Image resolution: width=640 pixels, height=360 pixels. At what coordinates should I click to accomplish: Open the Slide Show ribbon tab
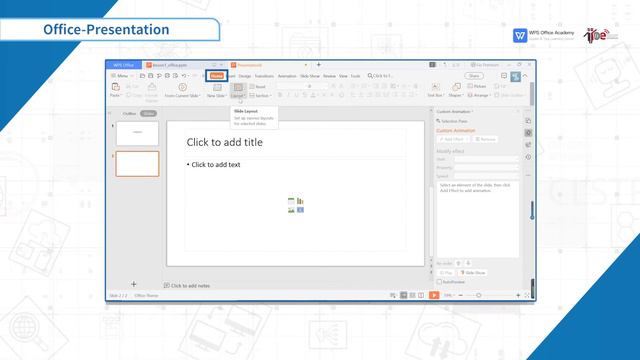coord(310,76)
